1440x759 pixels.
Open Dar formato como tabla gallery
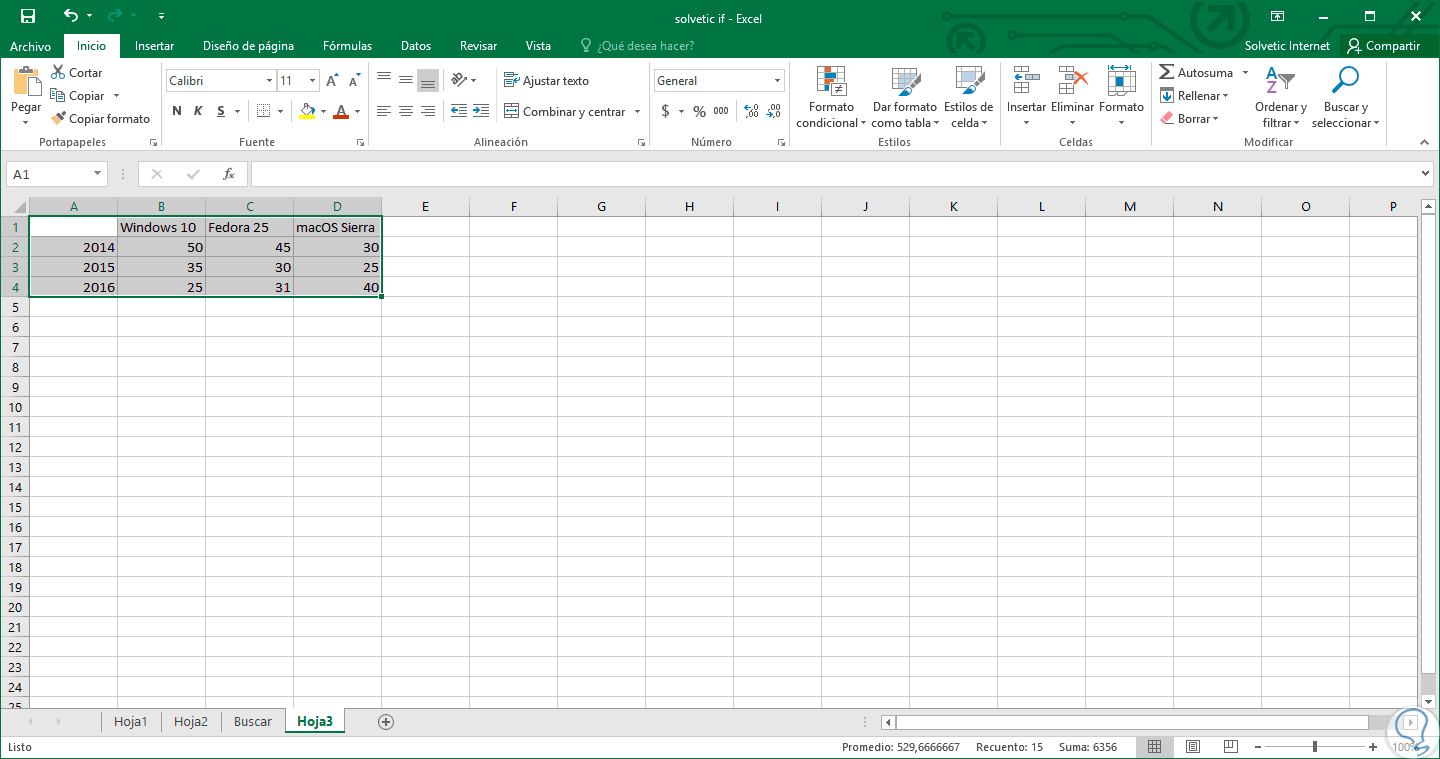(905, 97)
